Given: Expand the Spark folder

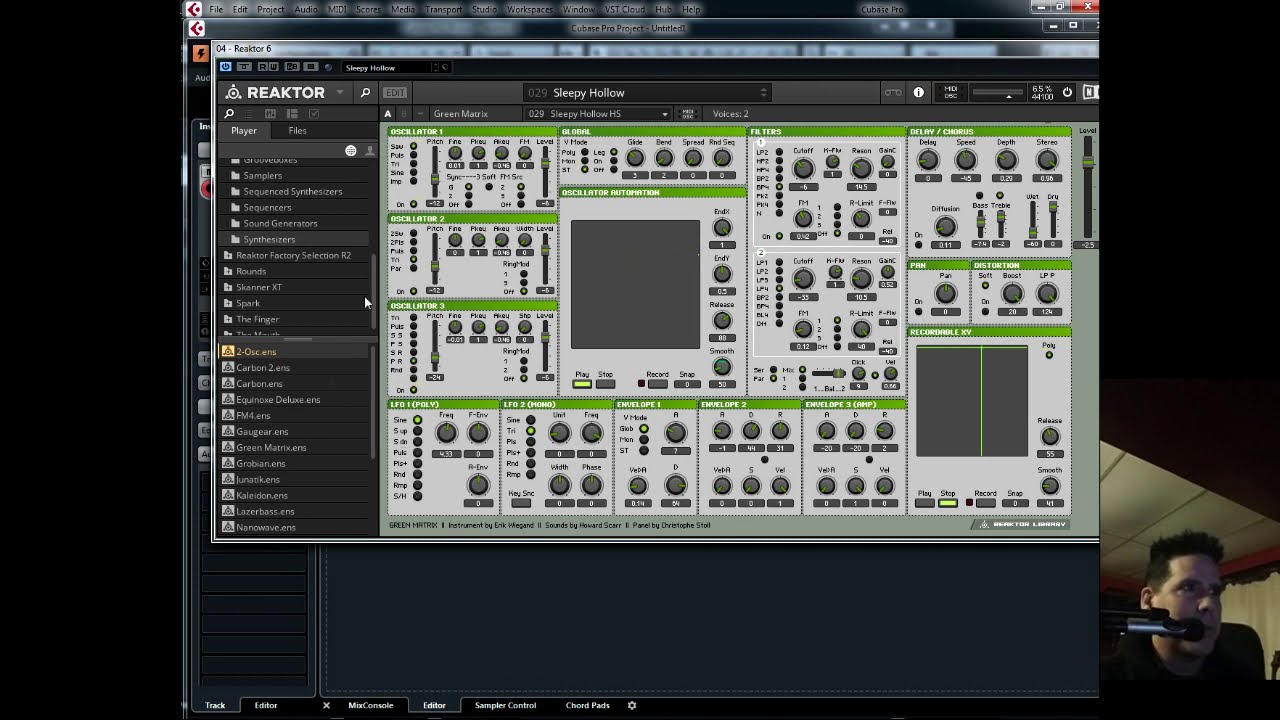Looking at the screenshot, I should click(247, 303).
